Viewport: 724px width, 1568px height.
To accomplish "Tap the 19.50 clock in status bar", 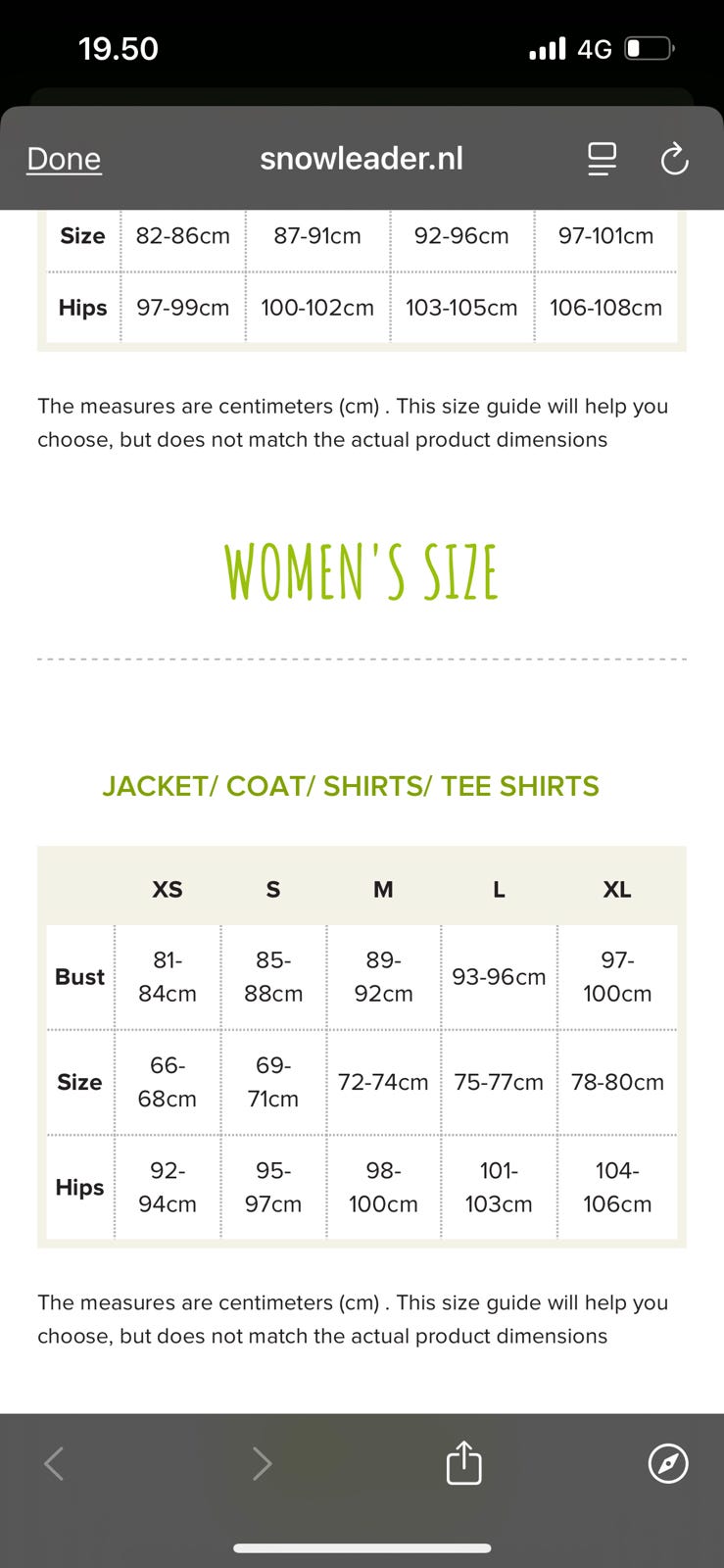I will (x=119, y=48).
